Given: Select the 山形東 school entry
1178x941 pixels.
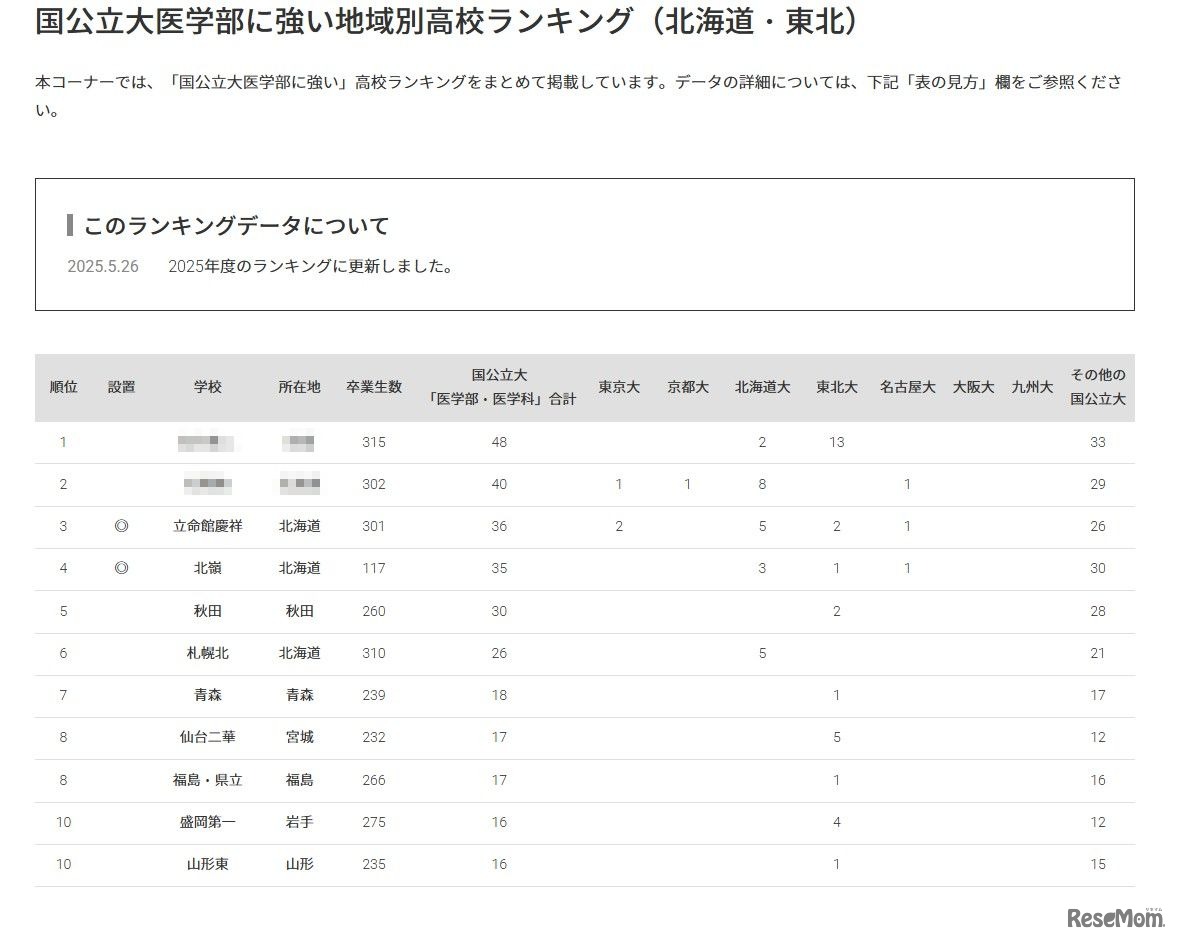Looking at the screenshot, I should (x=209, y=864).
